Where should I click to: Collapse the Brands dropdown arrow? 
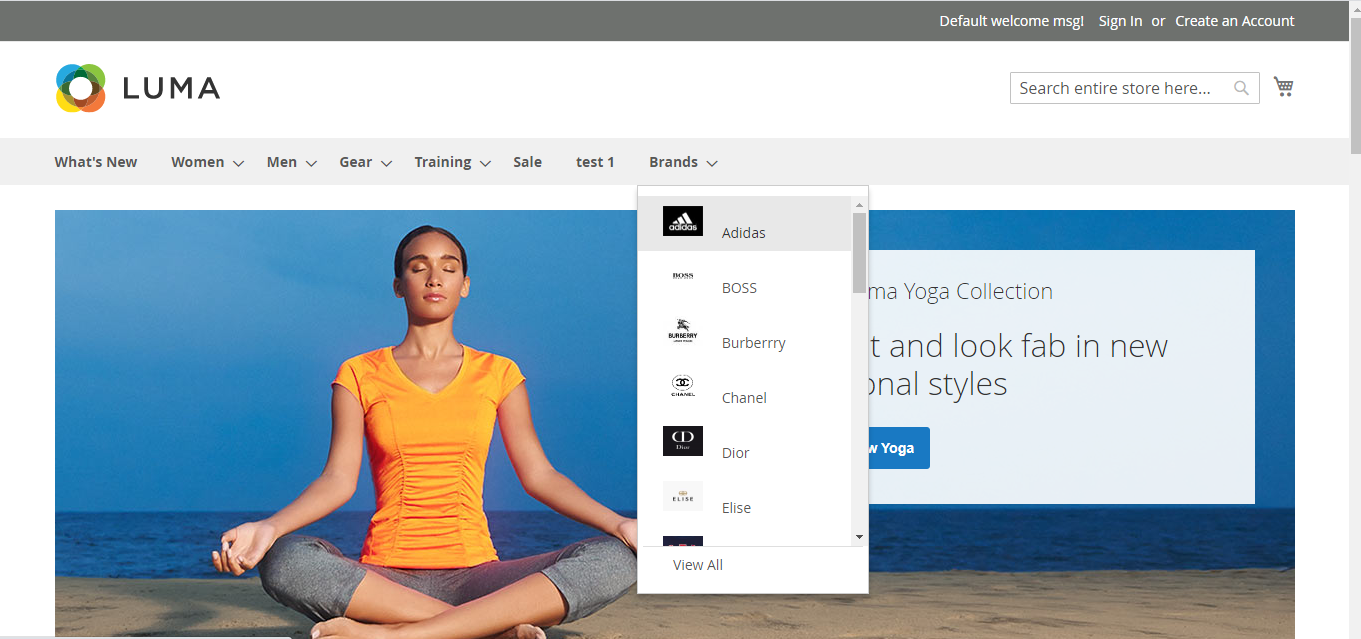(x=712, y=163)
